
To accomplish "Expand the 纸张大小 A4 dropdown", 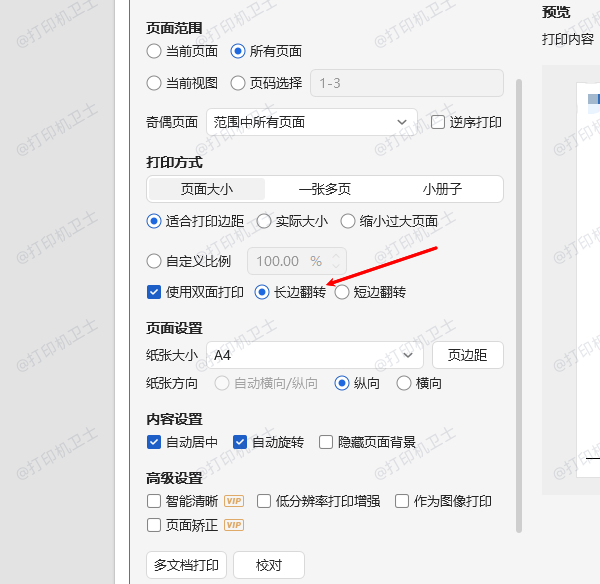I will [315, 355].
